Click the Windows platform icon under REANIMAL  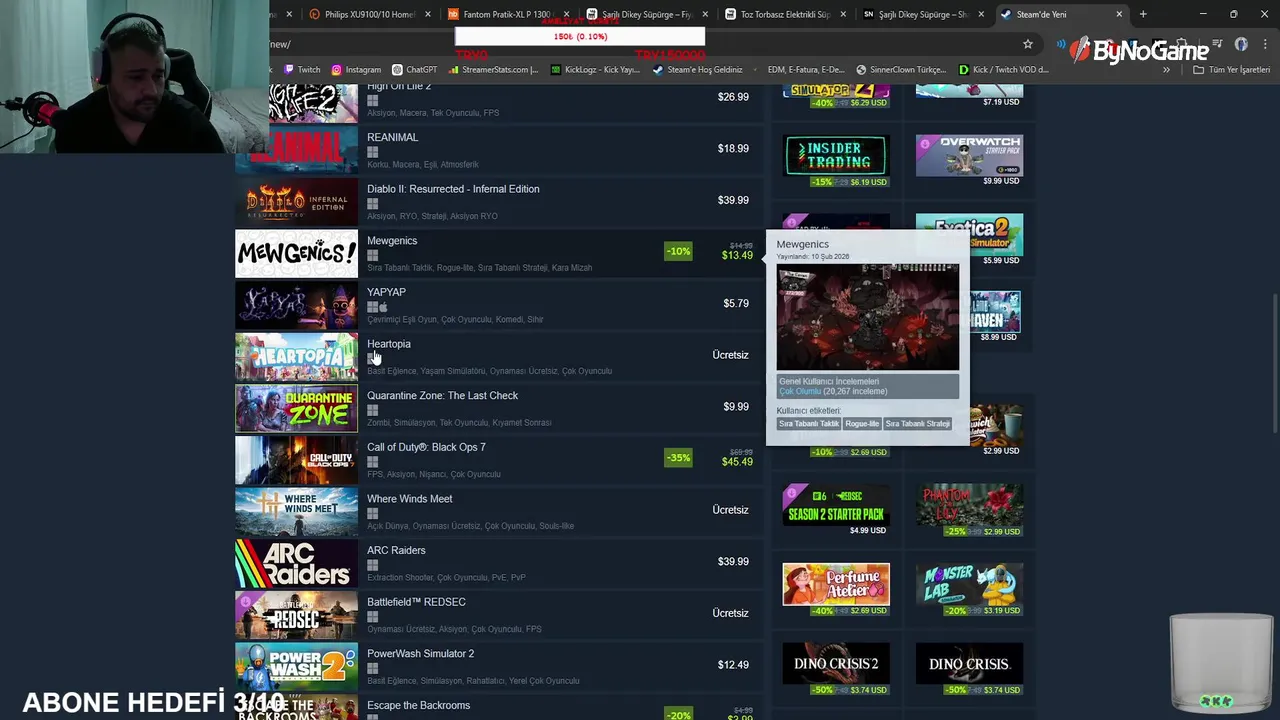tap(372, 152)
